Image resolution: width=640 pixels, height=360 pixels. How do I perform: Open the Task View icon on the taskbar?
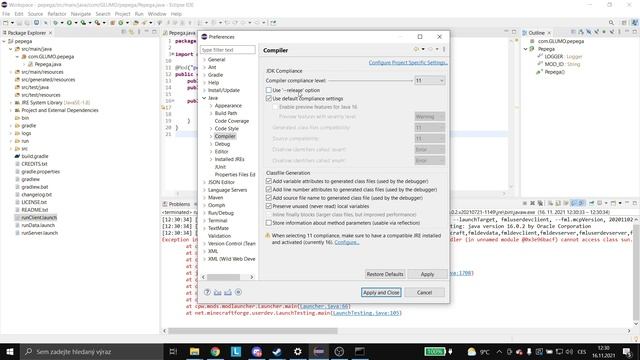pyautogui.click(x=173, y=351)
